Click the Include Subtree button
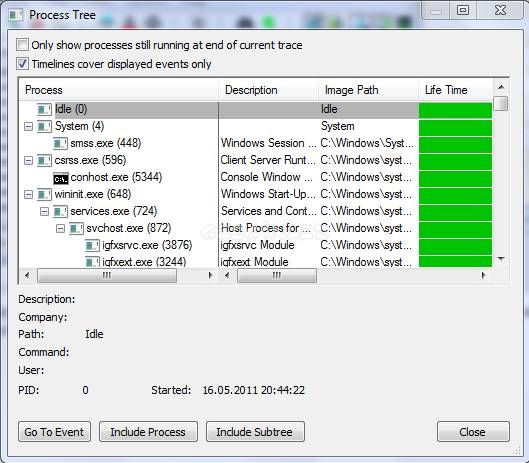529x463 pixels. 255,432
